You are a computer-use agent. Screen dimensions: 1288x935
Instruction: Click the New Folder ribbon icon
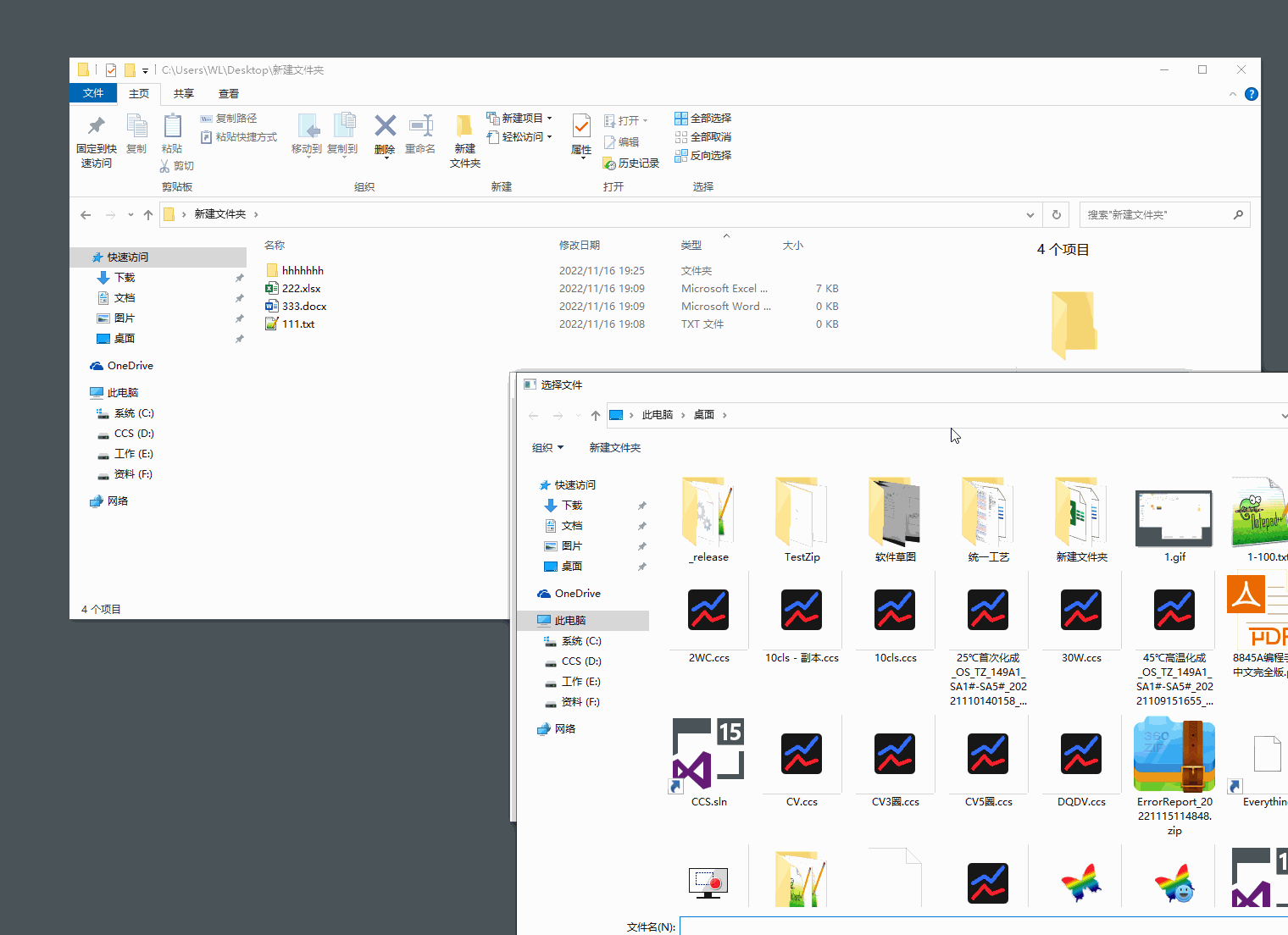[x=464, y=127]
